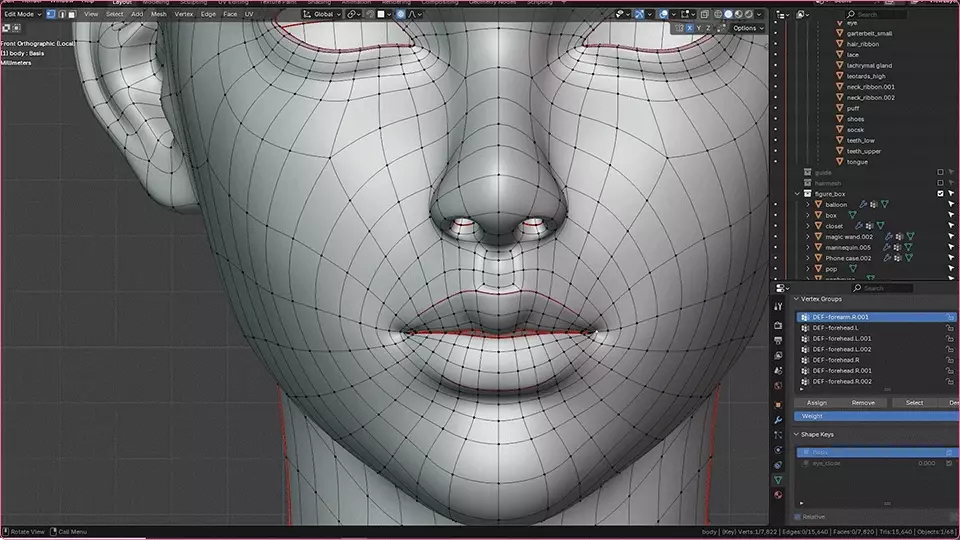The height and width of the screenshot is (540, 960).
Task: Open the Edit Mode dropdown
Action: click(x=23, y=14)
